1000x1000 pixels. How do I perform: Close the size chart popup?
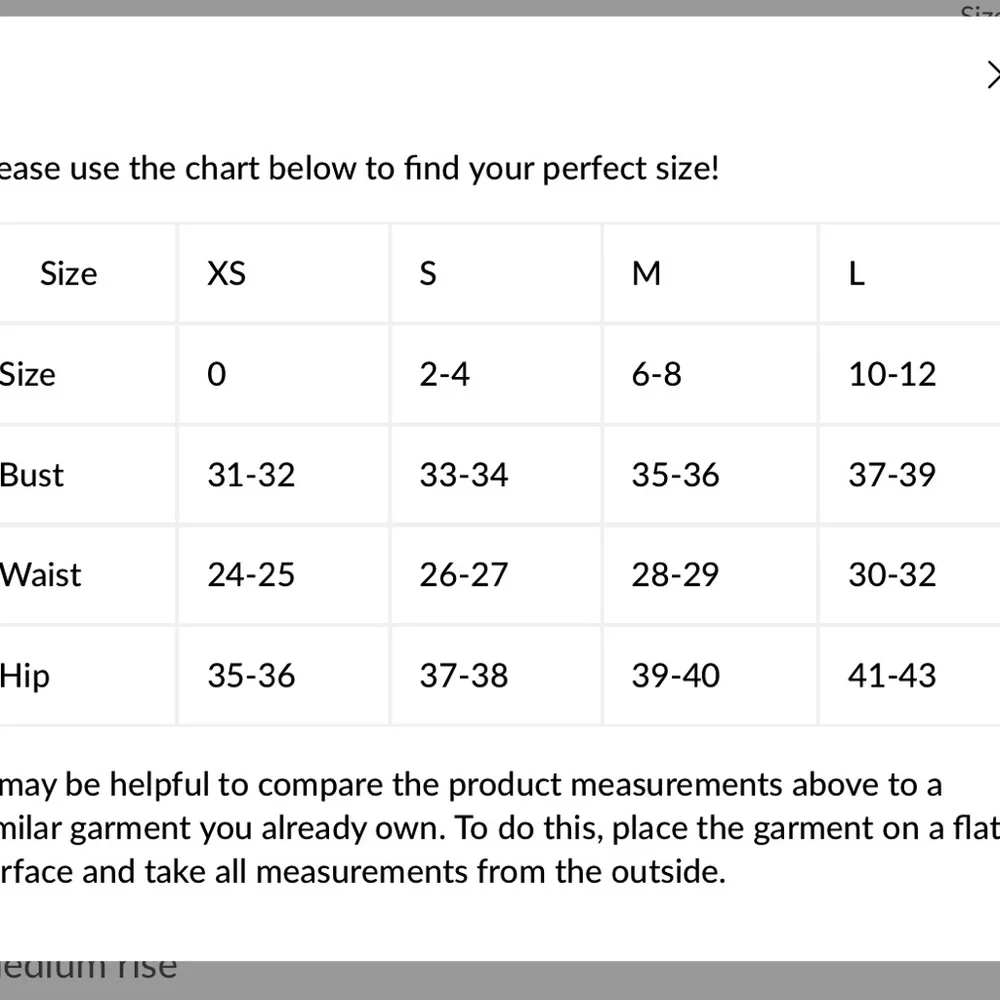993,75
